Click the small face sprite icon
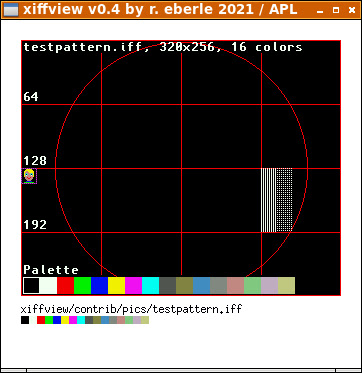Image resolution: width=362 pixels, height=373 pixels. [29, 176]
